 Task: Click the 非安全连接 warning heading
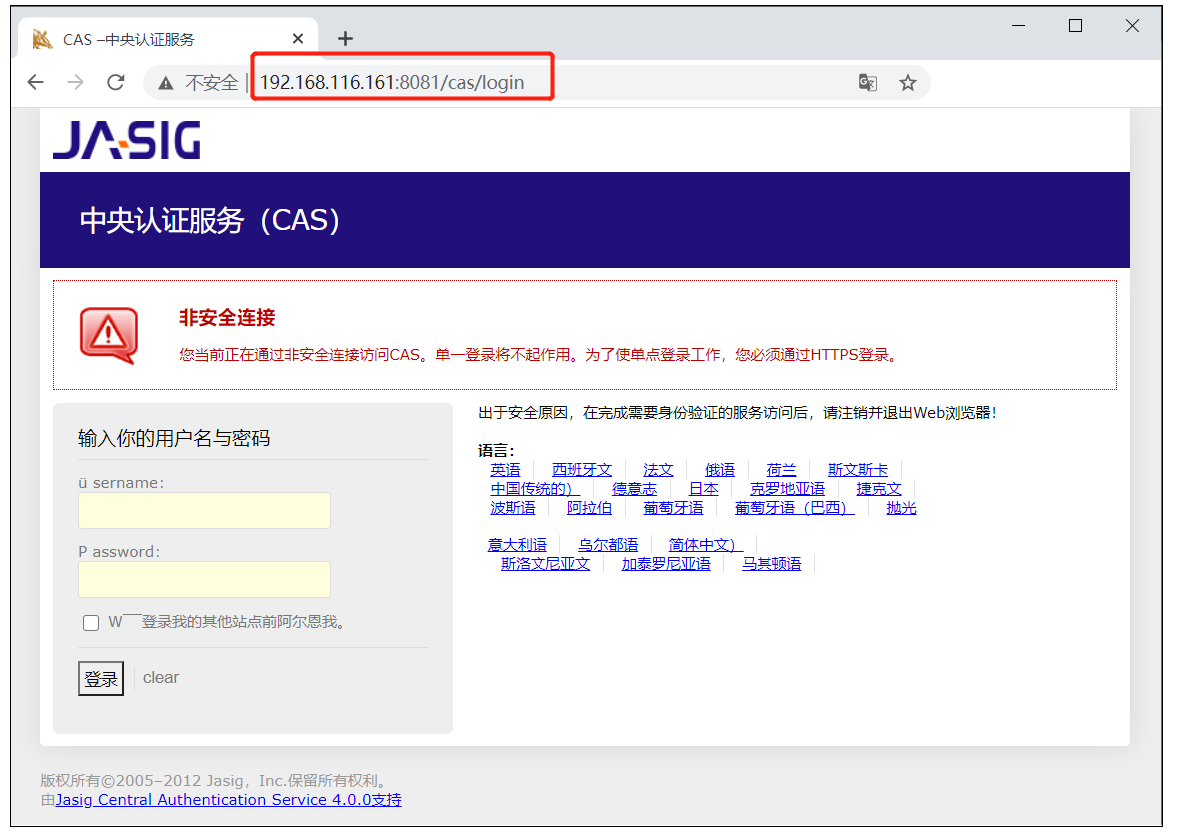(x=227, y=318)
